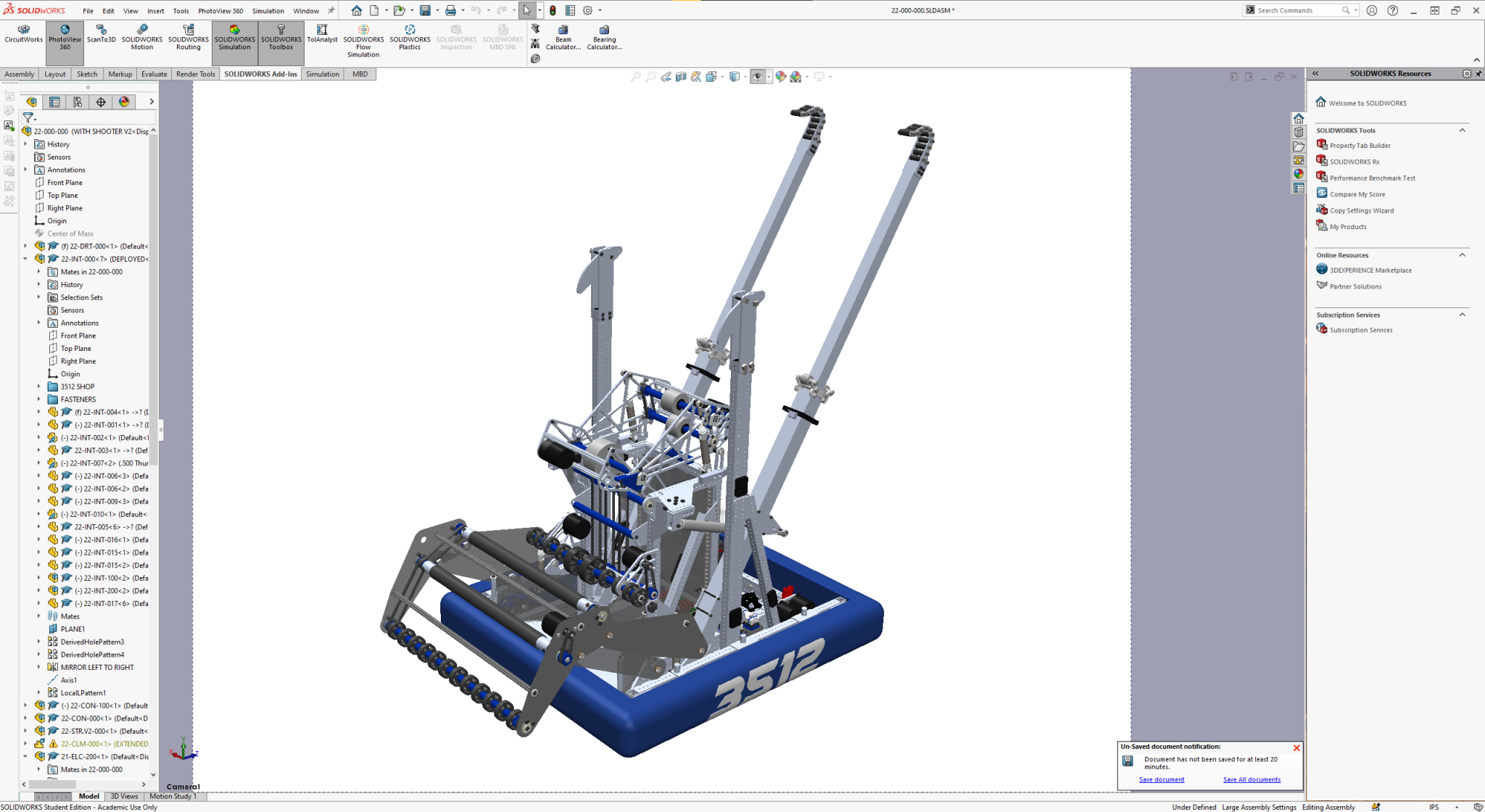Viewport: 1485px width, 812px height.
Task: Open the View Orientation cube icon
Action: click(x=734, y=76)
